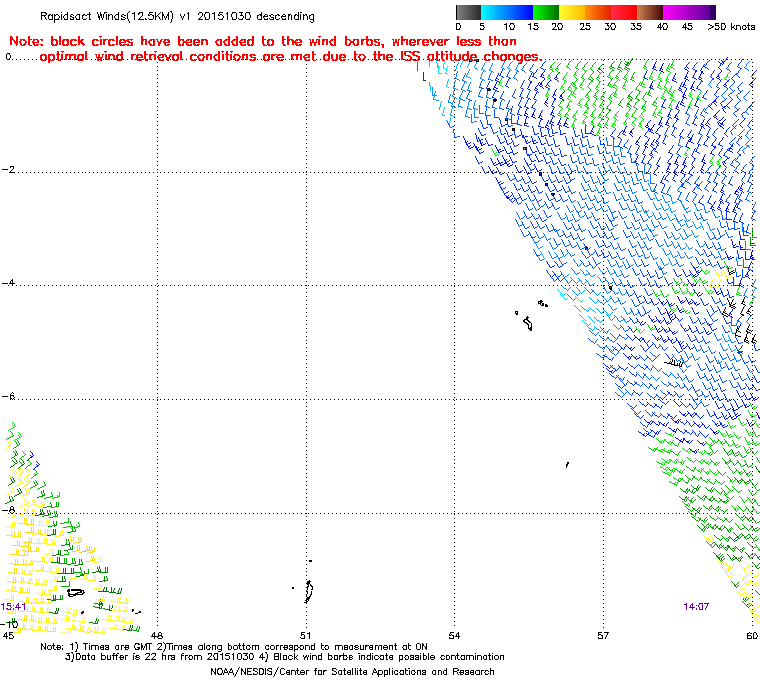The image size is (760, 688).
Task: Click the NOAA/NESDIS credit line
Action: pyautogui.click(x=352, y=672)
